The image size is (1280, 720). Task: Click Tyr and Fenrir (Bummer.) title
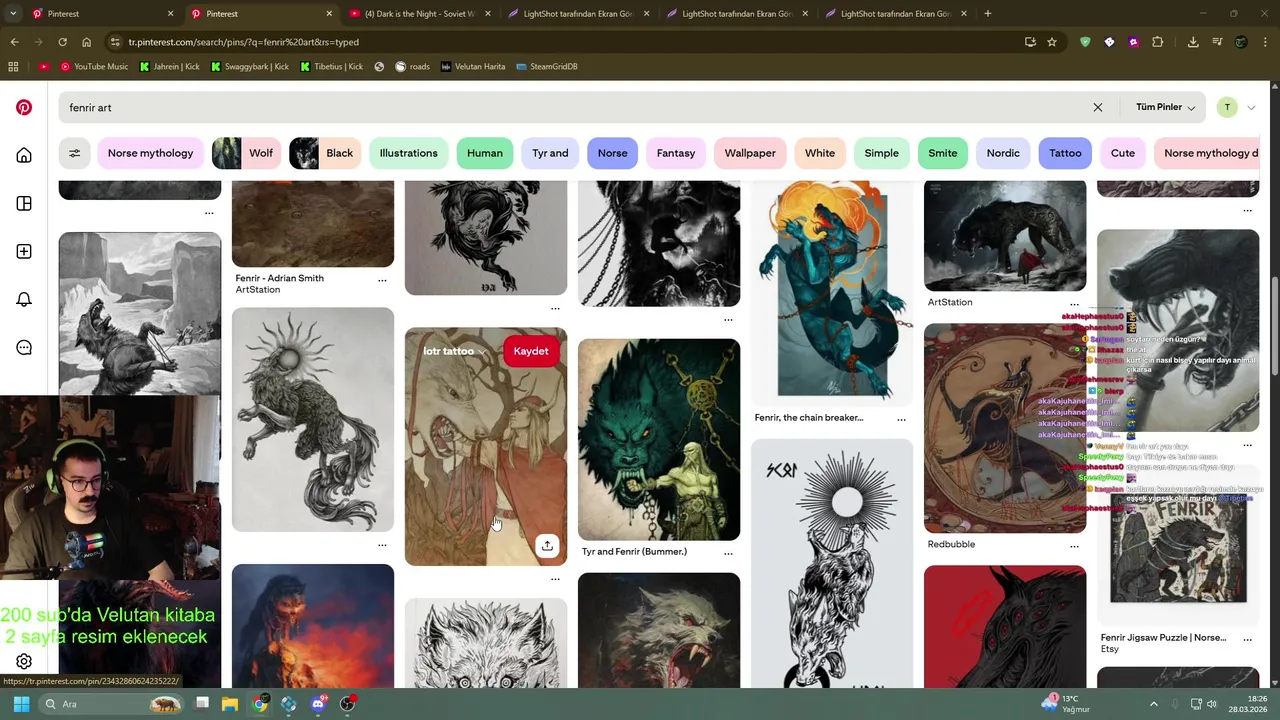click(634, 551)
